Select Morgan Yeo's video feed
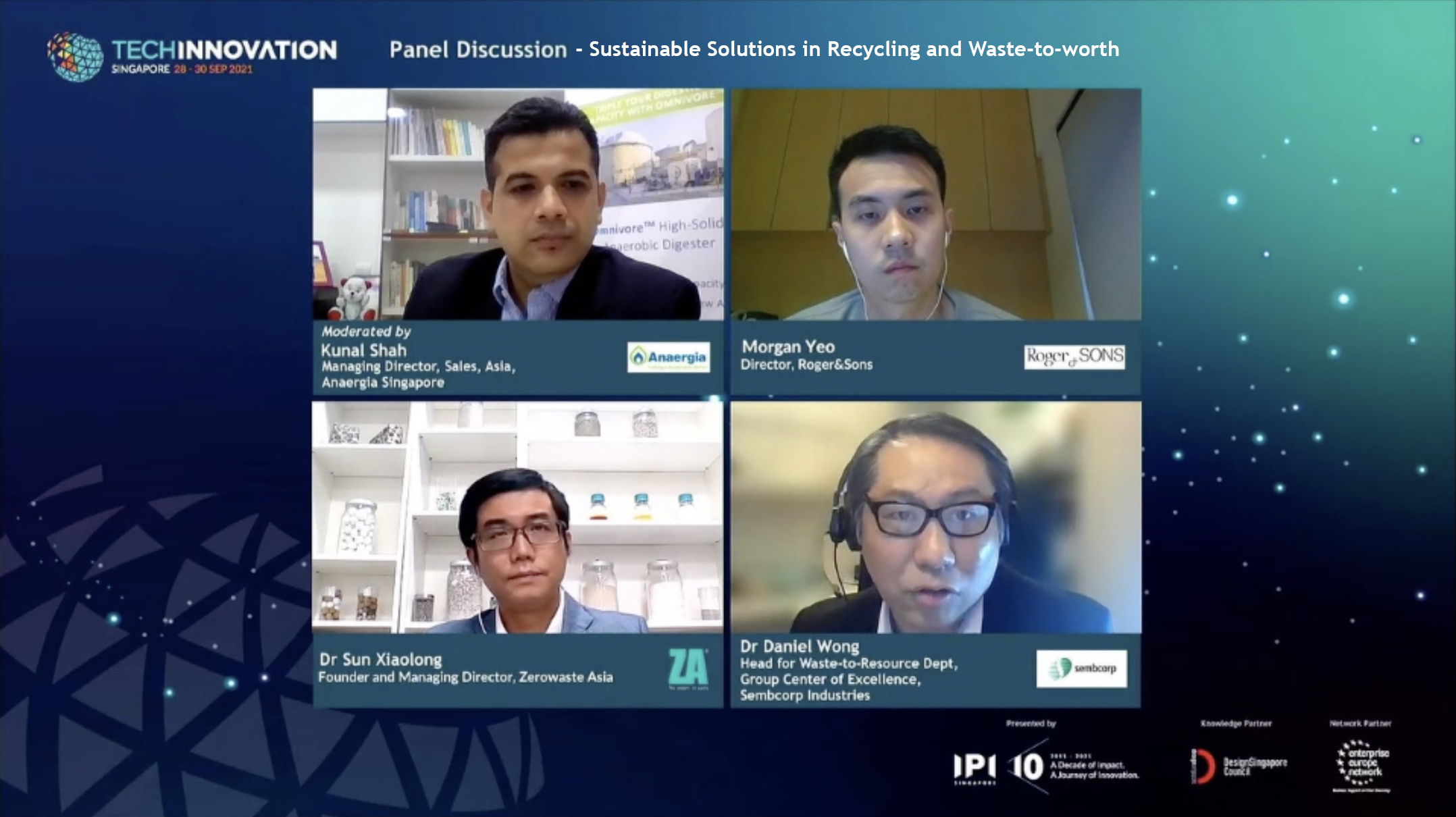Viewport: 1456px width, 817px height. [x=936, y=204]
